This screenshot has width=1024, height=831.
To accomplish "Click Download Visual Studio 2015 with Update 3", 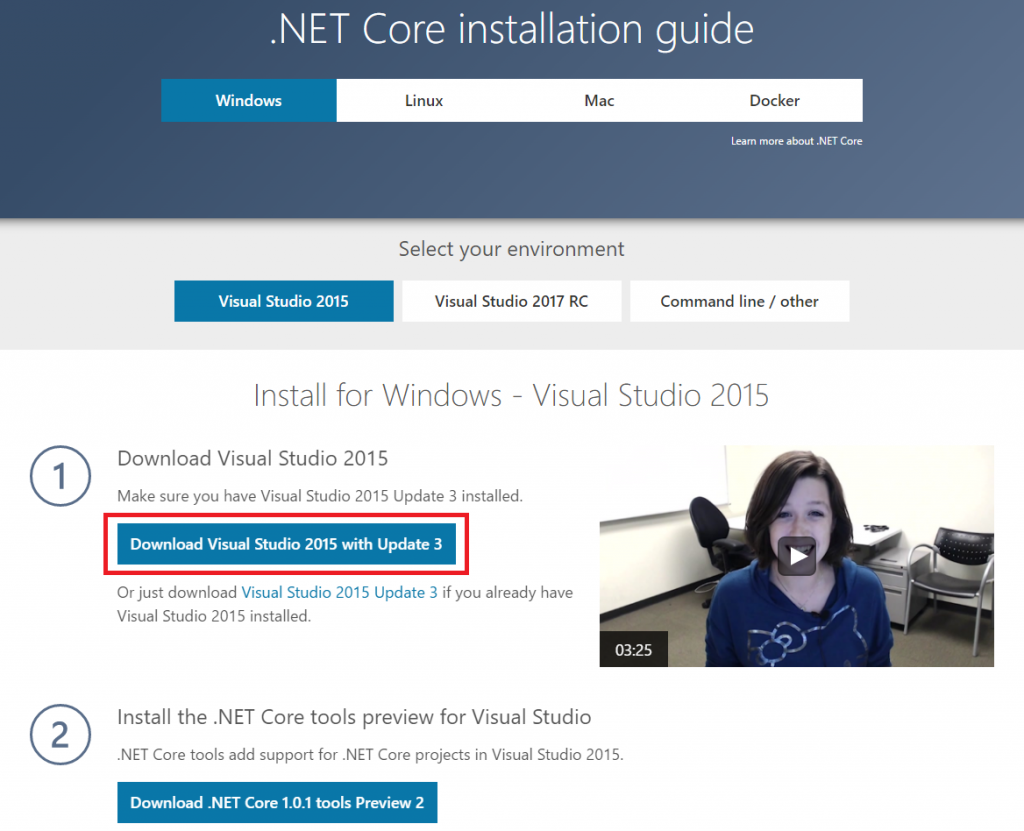I will (286, 544).
